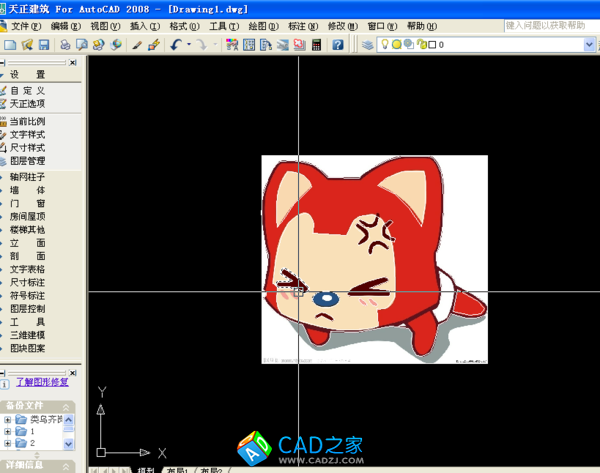Viewport: 600px width, 473px height.
Task: Expand the folder named 2 in tree
Action: (x=8, y=443)
